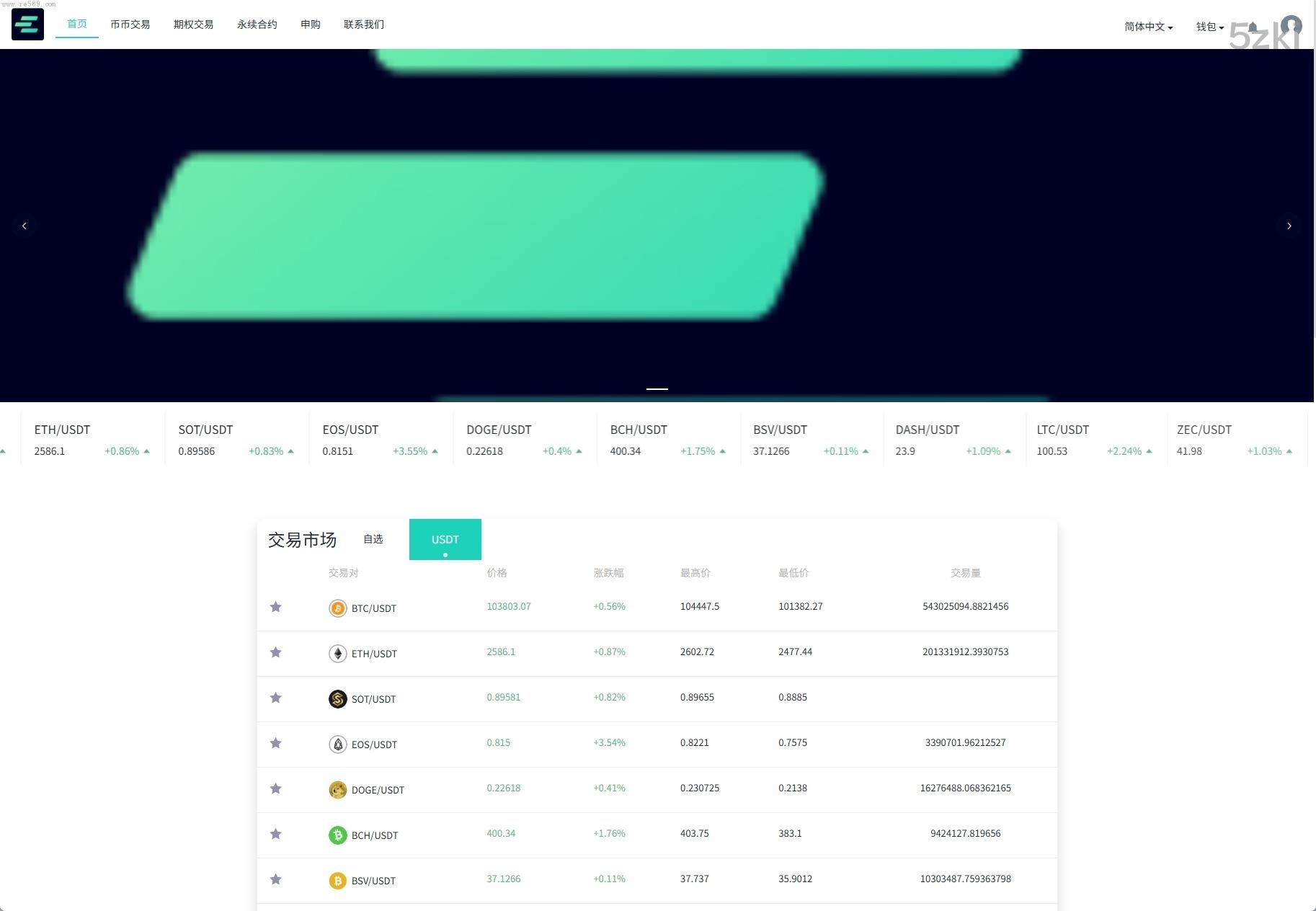Click the BTC coin icon

[337, 608]
